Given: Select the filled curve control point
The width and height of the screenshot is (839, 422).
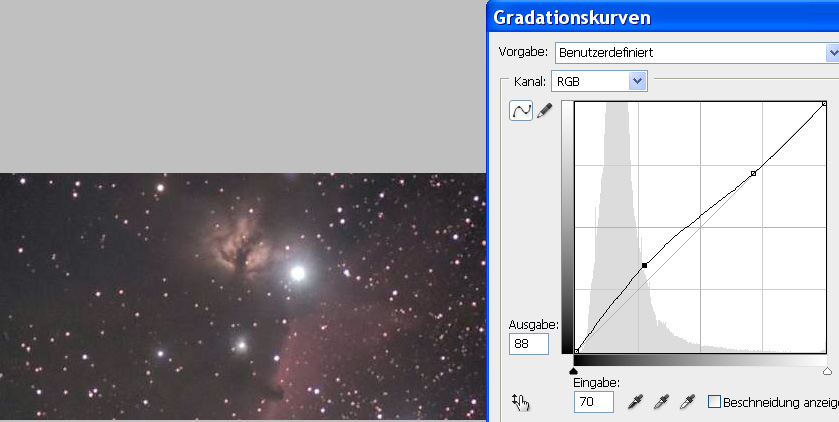Looking at the screenshot, I should pyautogui.click(x=645, y=265).
